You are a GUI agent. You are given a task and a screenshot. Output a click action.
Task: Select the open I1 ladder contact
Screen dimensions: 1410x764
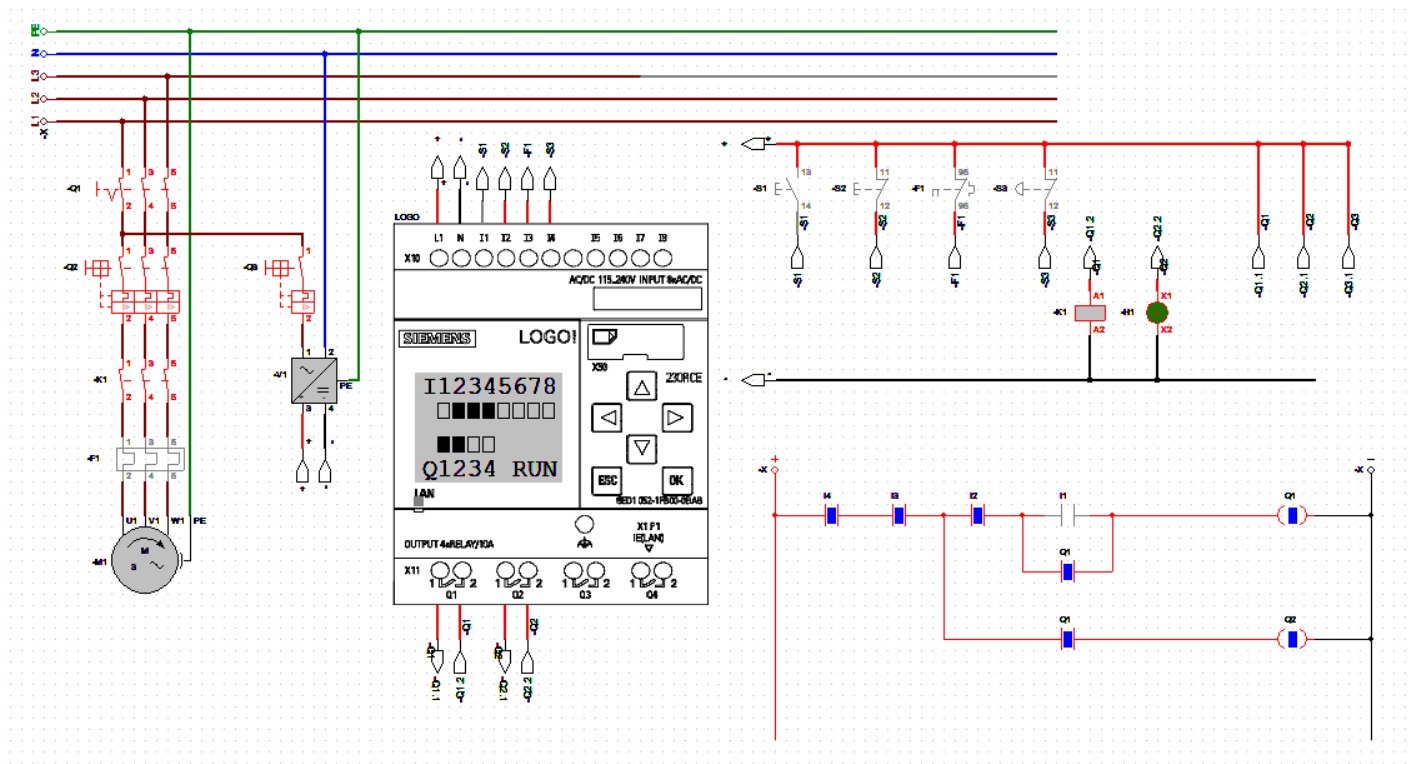point(1066,516)
